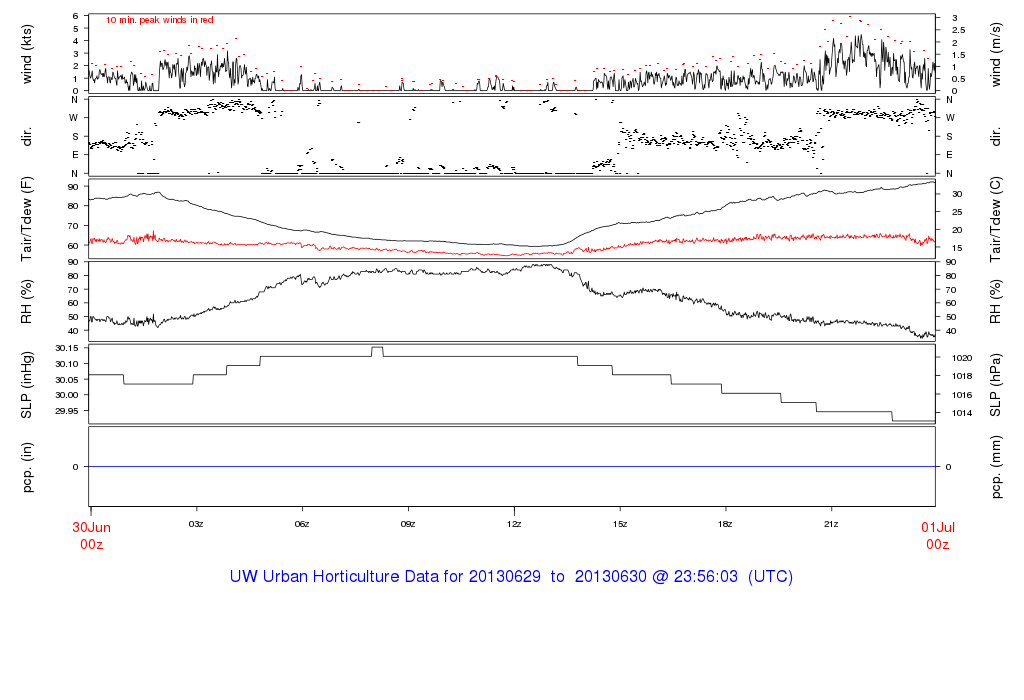Click the "1014" hPa tick value
Screen dimensions: 1024x700
(962, 413)
